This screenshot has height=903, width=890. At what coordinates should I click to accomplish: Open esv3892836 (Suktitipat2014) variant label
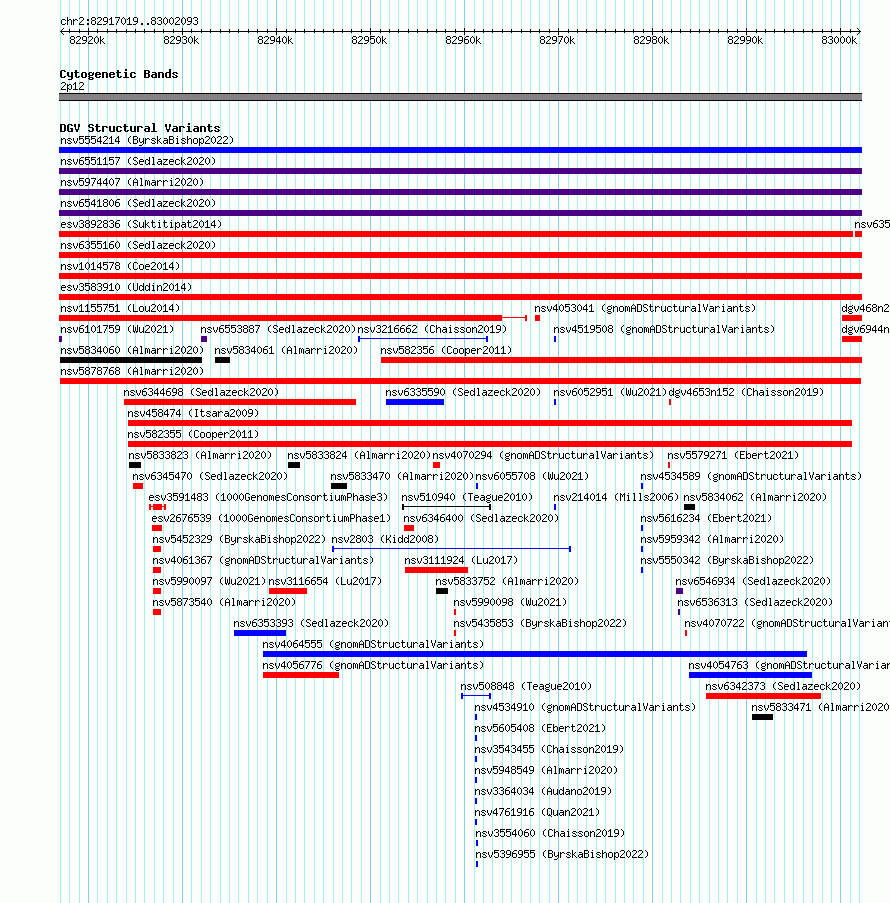point(141,225)
